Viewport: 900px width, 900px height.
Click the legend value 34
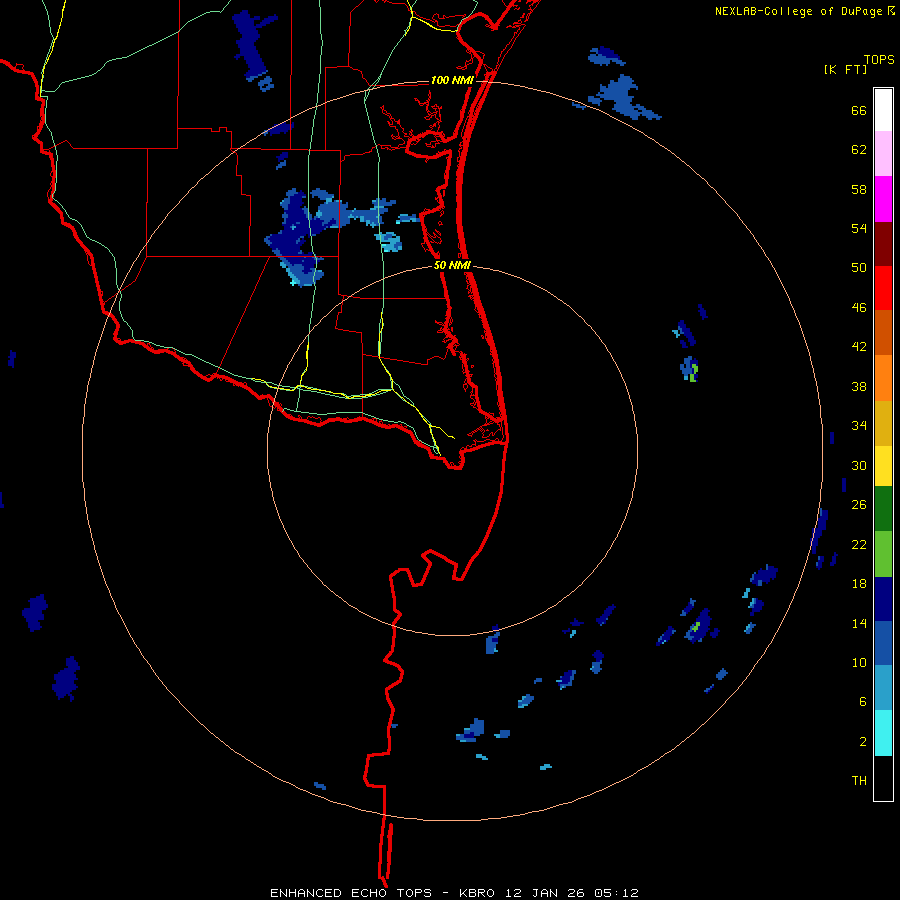(x=859, y=425)
